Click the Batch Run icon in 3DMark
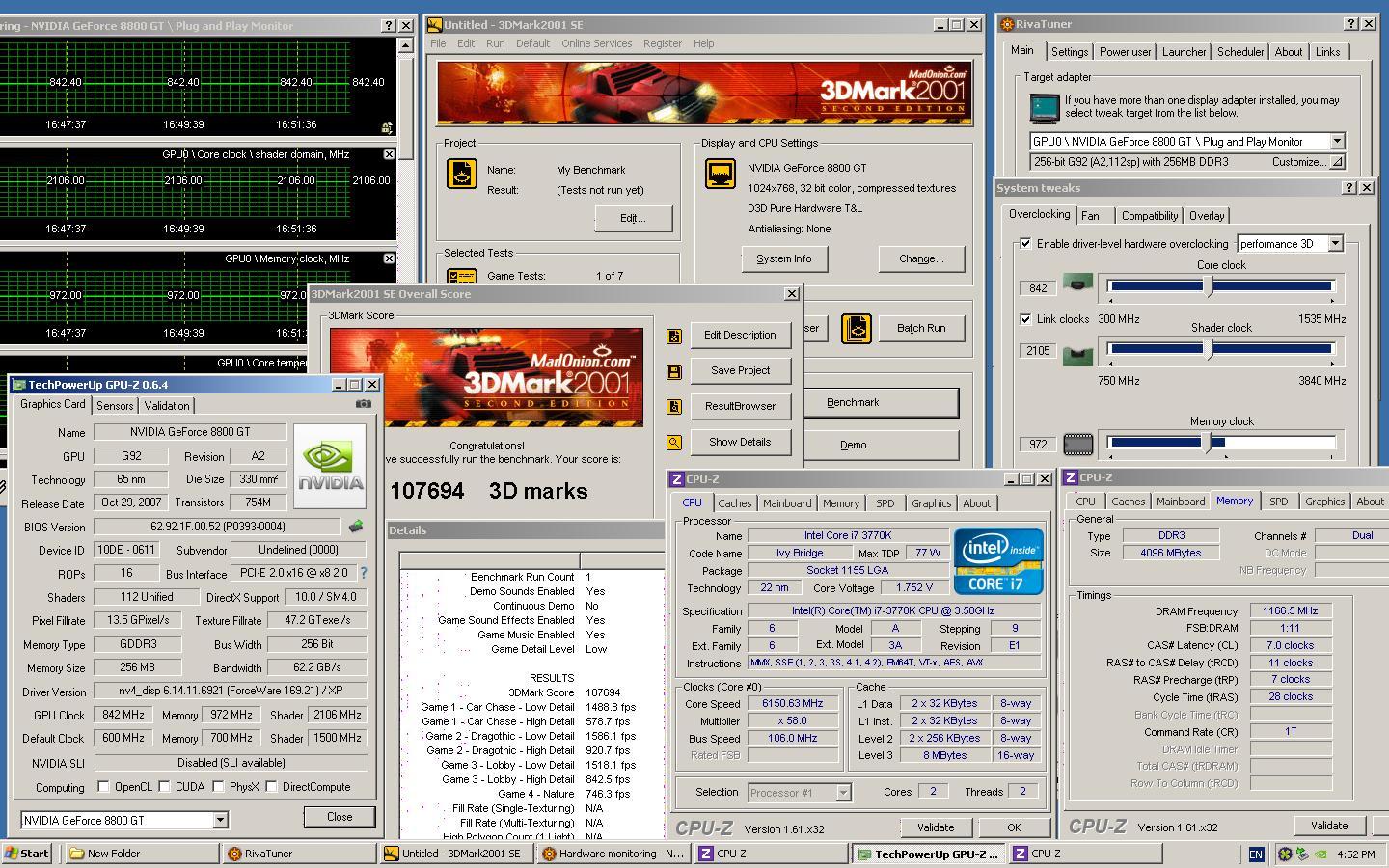1389x868 pixels. coord(856,329)
